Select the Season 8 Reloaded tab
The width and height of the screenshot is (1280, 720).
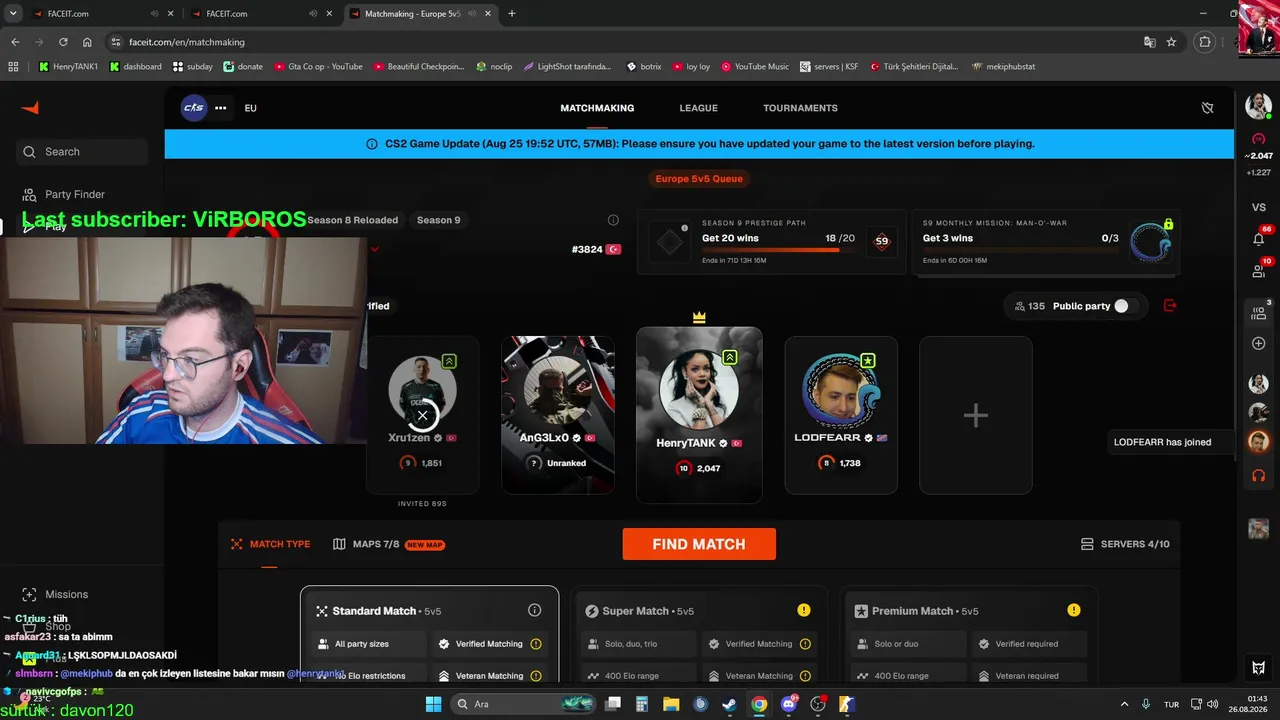[x=352, y=220]
